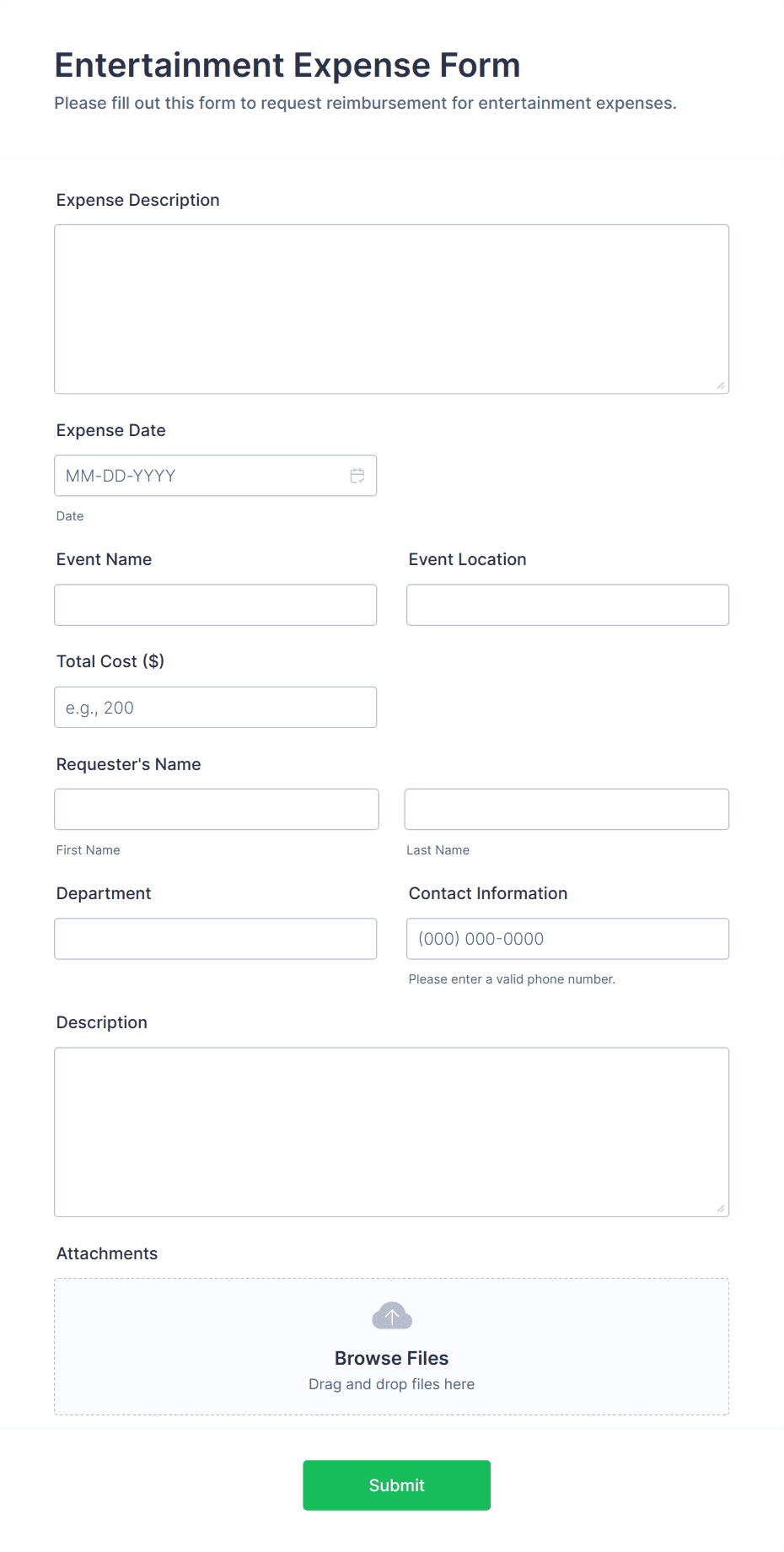
Task: Click the Event Name input box
Action: pyautogui.click(x=215, y=605)
